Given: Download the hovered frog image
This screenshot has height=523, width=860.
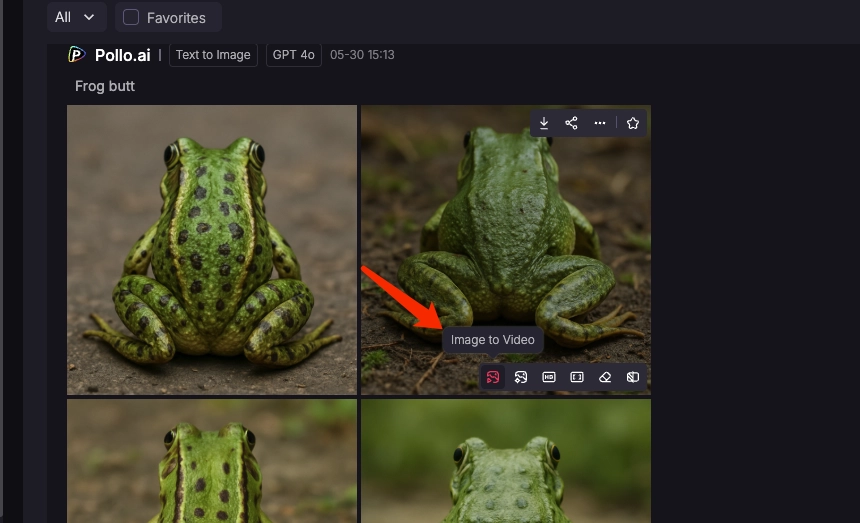Looking at the screenshot, I should coord(544,123).
